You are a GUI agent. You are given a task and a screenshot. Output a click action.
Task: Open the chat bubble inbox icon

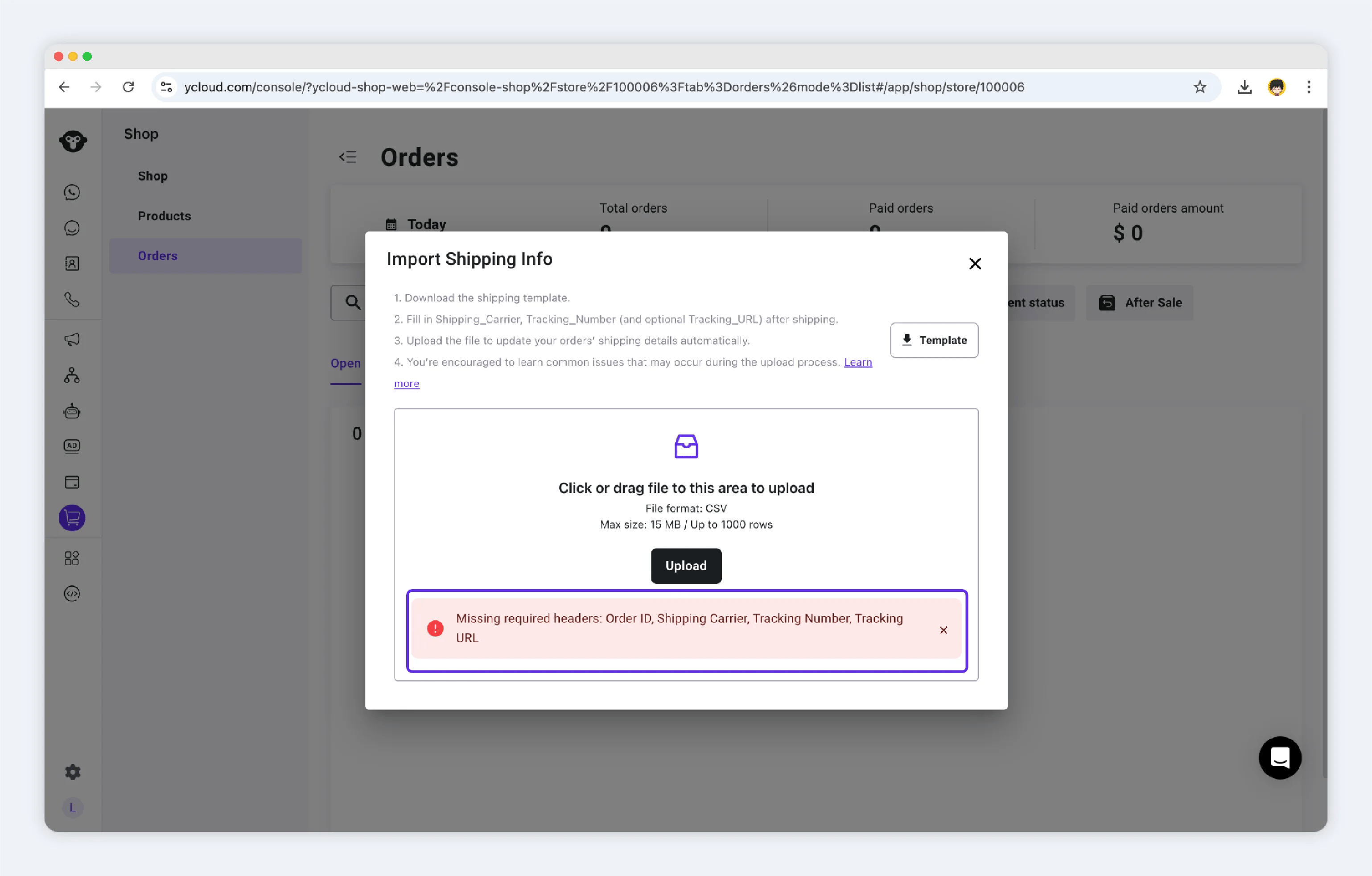pyautogui.click(x=72, y=228)
